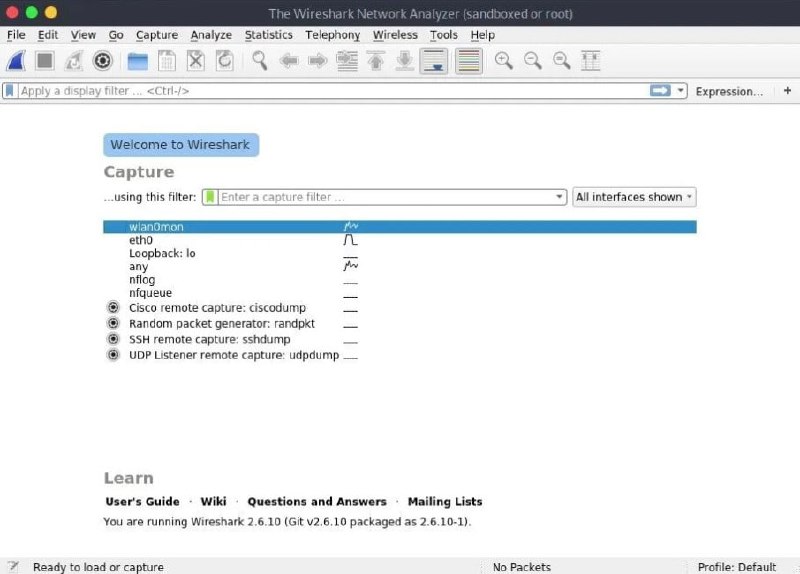Open the Telephony menu
This screenshot has height=574, width=800.
(x=333, y=35)
